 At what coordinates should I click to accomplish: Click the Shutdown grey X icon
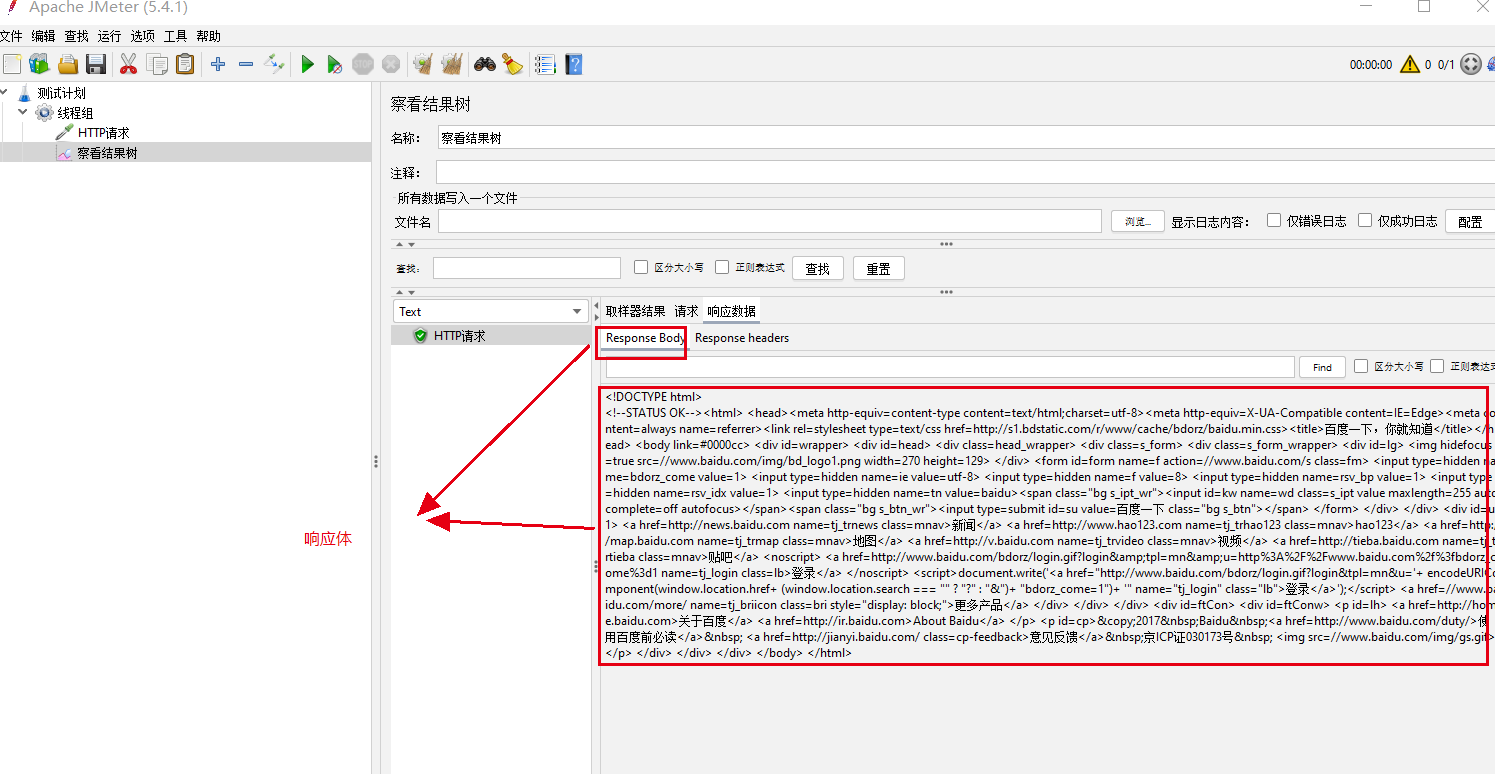click(391, 65)
